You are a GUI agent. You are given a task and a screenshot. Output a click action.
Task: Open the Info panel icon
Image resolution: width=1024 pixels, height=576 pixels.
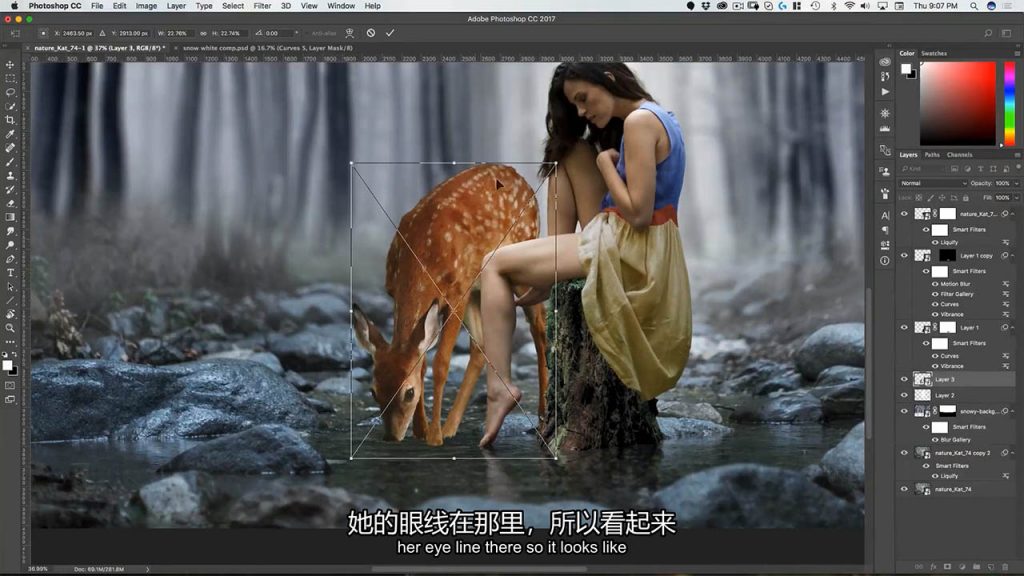(885, 261)
